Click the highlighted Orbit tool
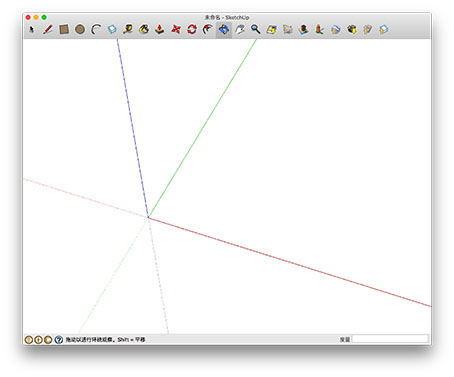Viewport: 454px width, 377px height. point(224,30)
